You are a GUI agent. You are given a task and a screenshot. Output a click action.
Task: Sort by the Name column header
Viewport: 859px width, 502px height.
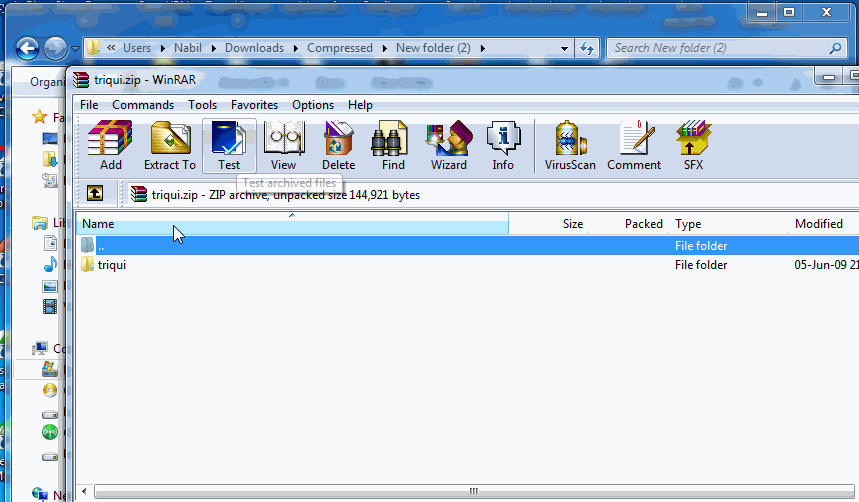(292, 224)
